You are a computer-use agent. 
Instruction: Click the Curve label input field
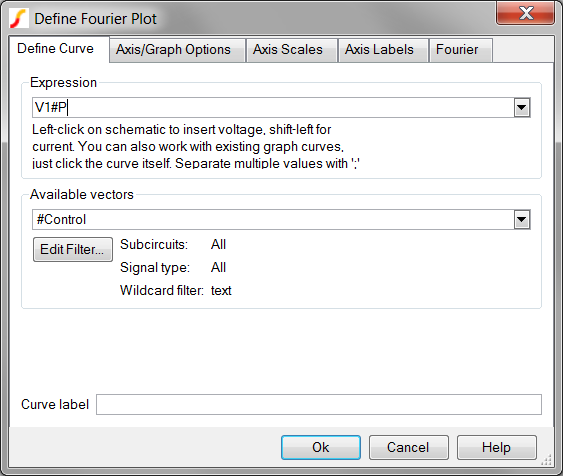pyautogui.click(x=319, y=405)
